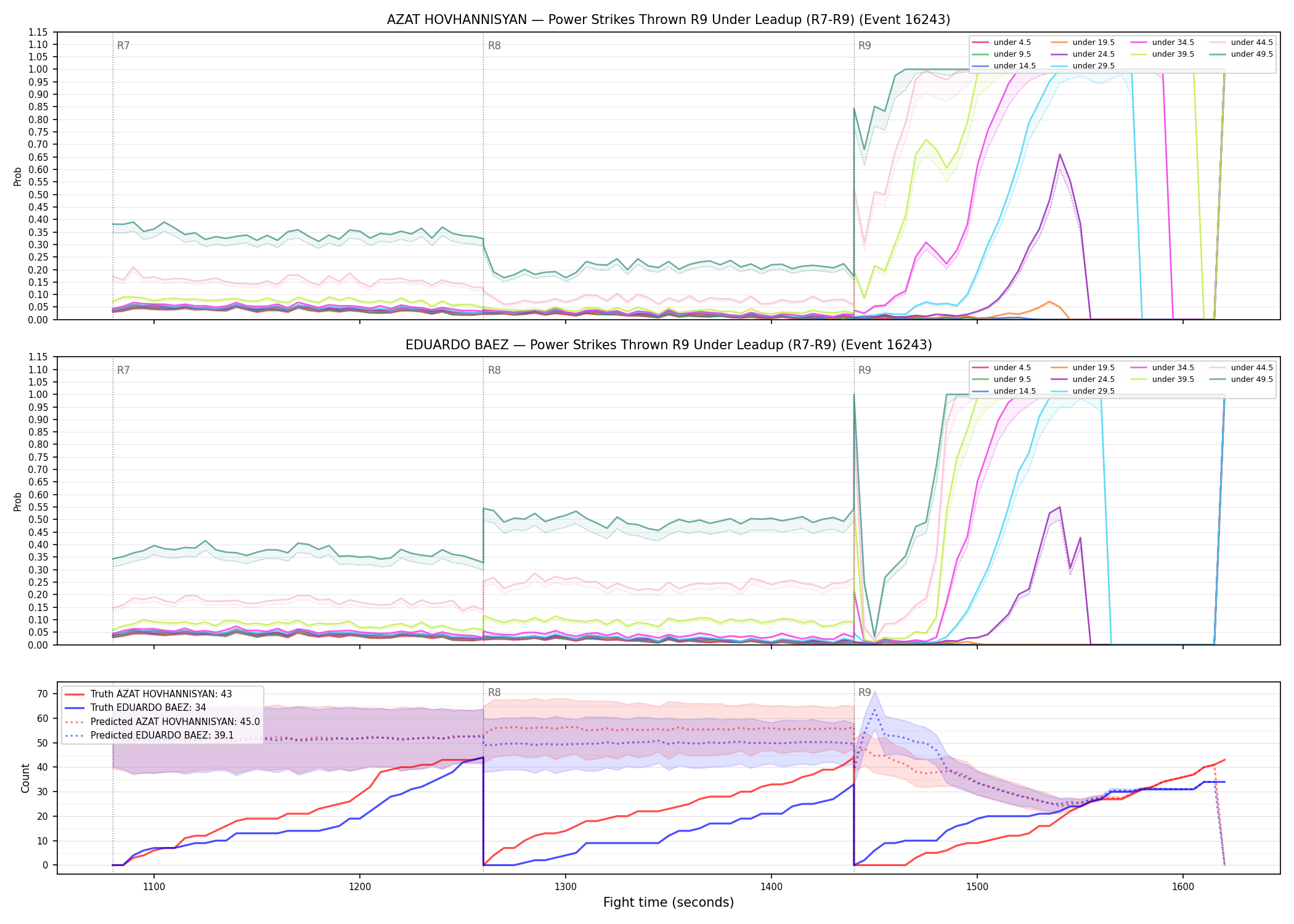Click the R9 round marker in Count chart
The image size is (1294, 924).
(865, 692)
